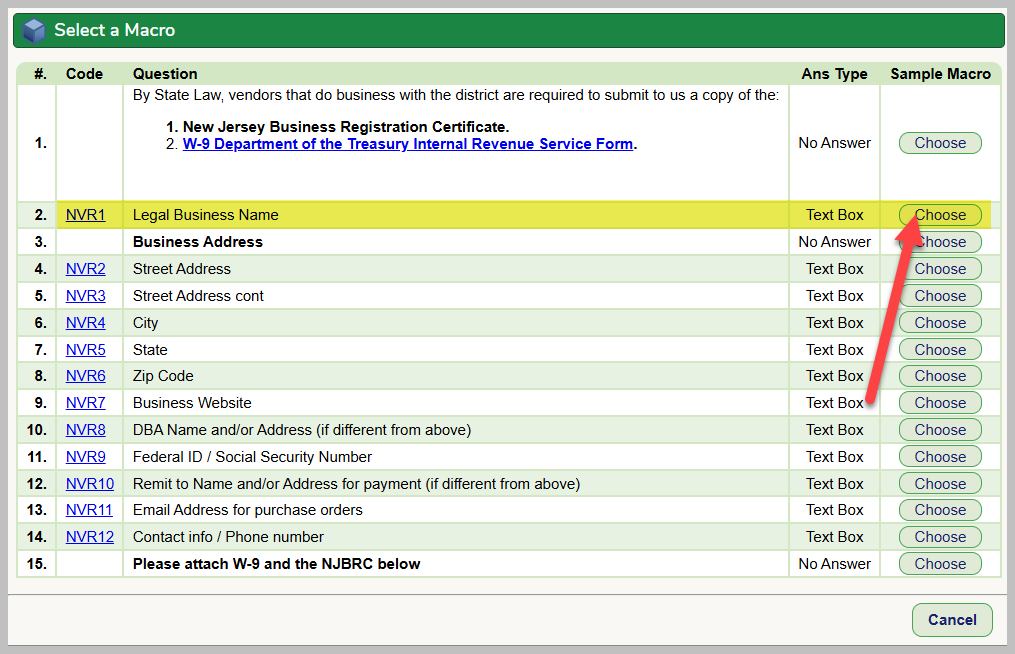This screenshot has height=654, width=1015.
Task: Choose the Legal Business Name macro
Action: click(940, 215)
